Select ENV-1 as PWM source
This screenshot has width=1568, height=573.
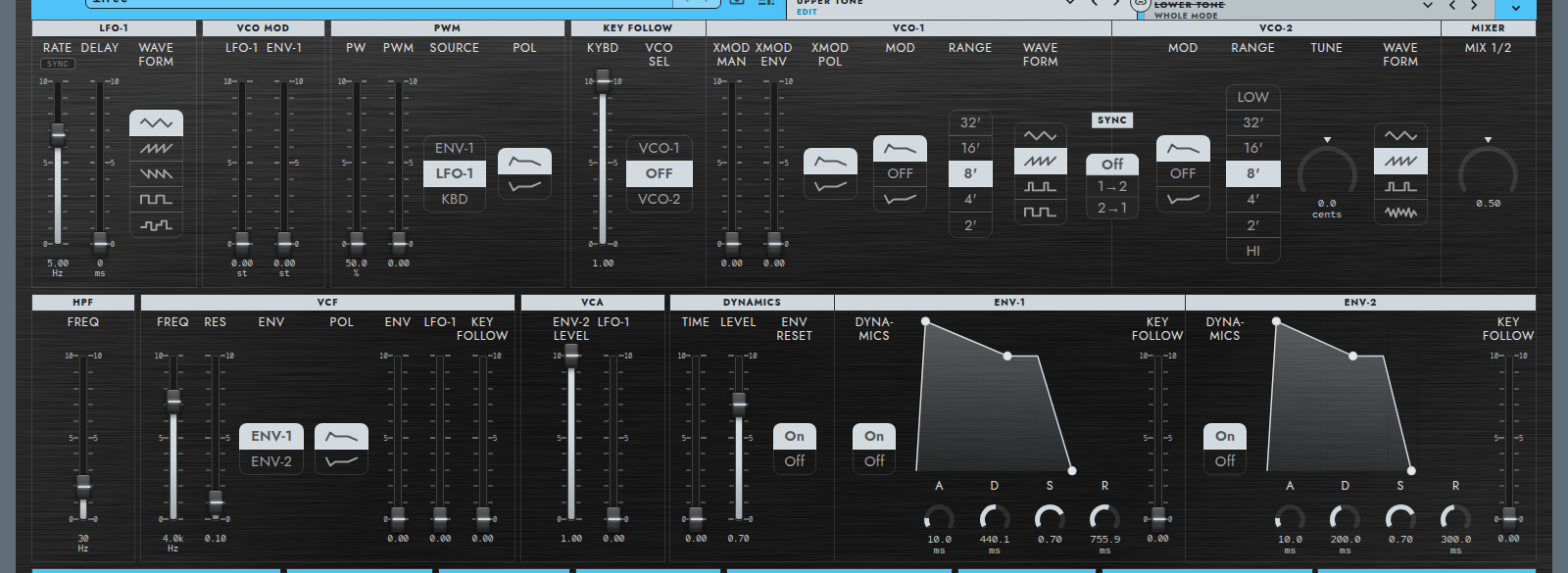pos(455,148)
